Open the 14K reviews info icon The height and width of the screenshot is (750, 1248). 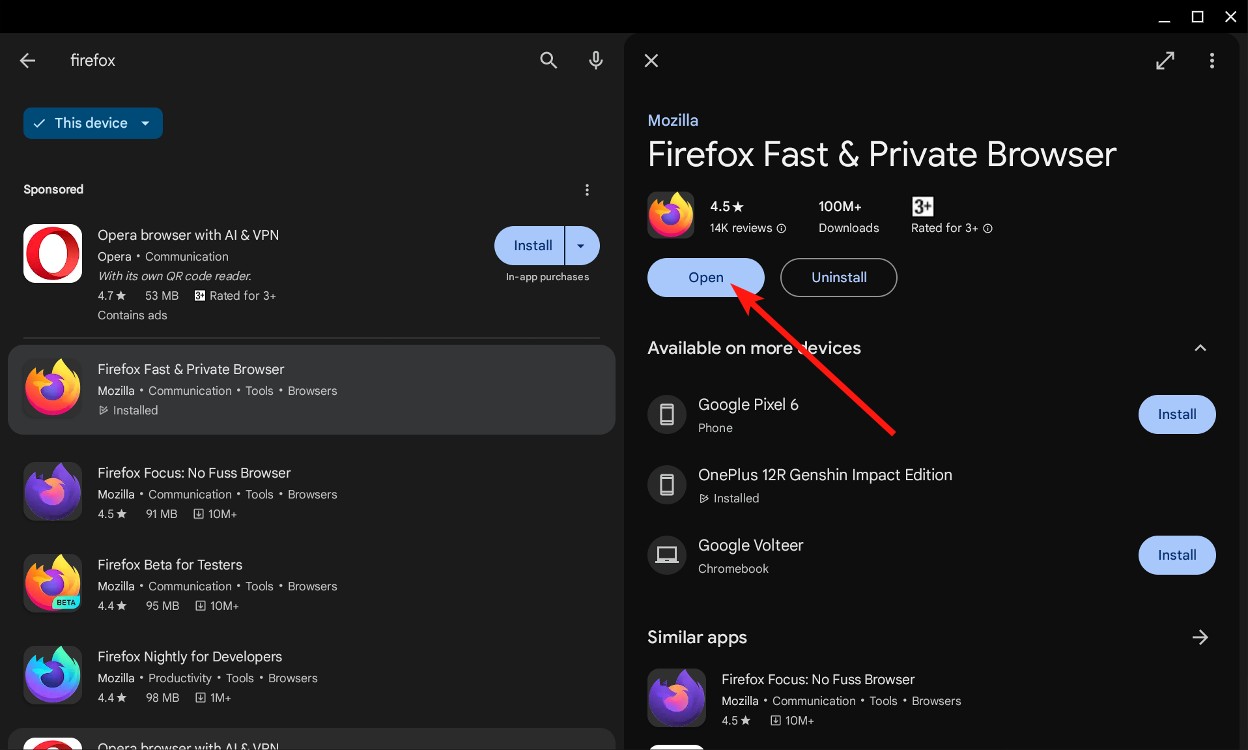coord(779,228)
